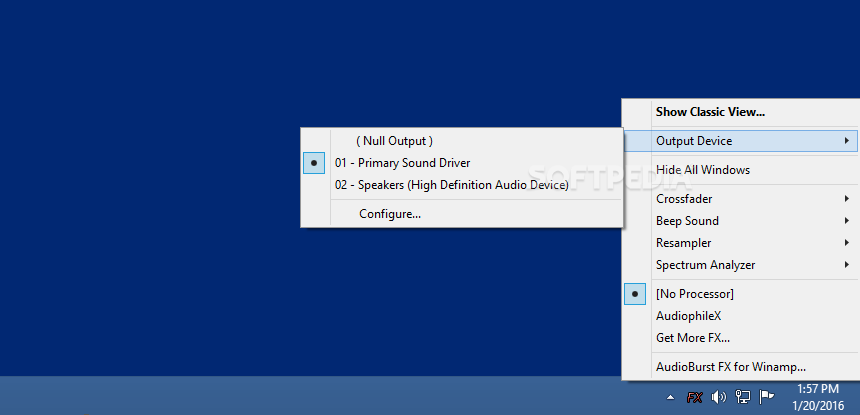The image size is (860, 415).
Task: Open the network connection tray icon
Action: [x=743, y=397]
